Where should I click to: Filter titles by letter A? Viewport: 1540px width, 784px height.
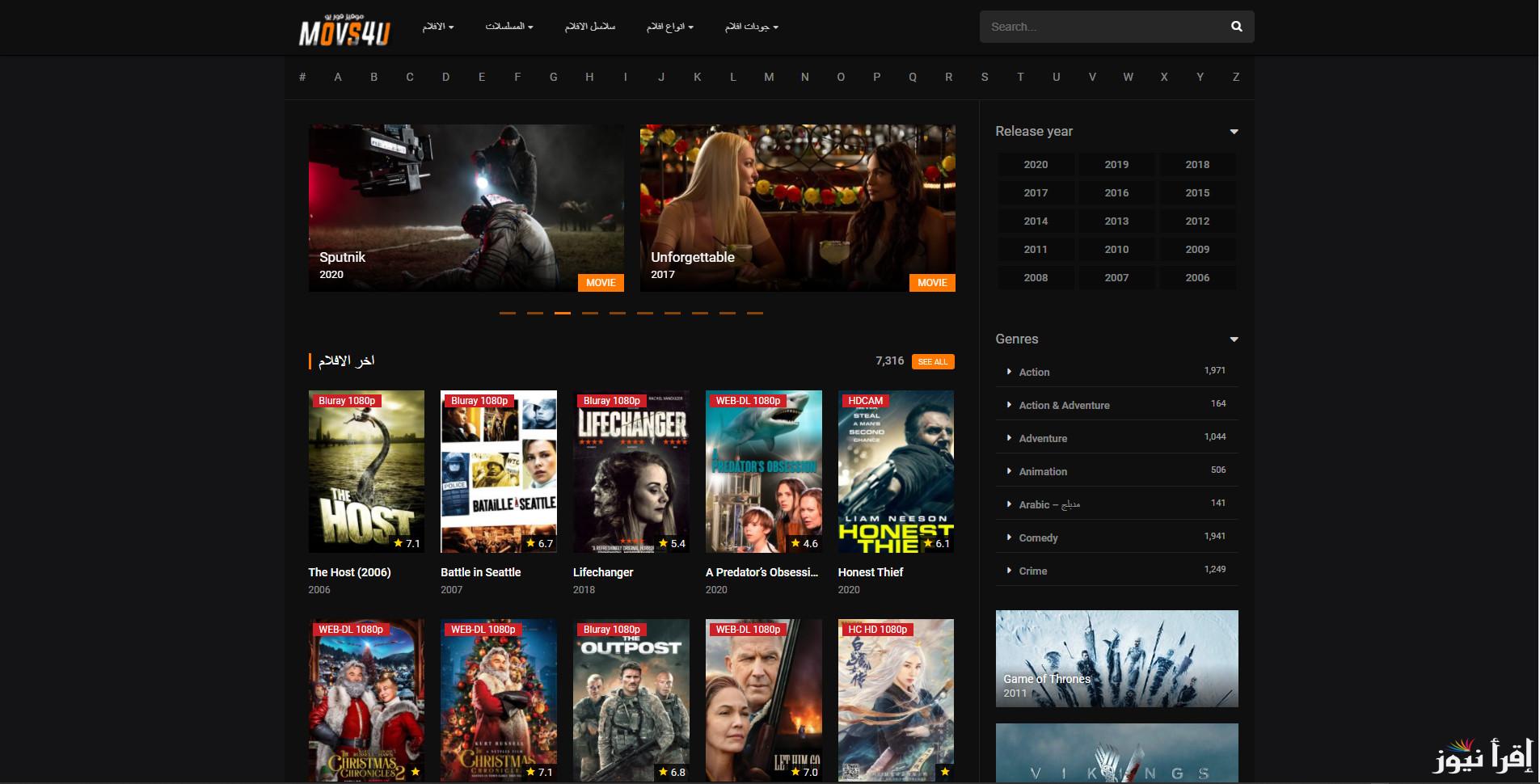338,77
